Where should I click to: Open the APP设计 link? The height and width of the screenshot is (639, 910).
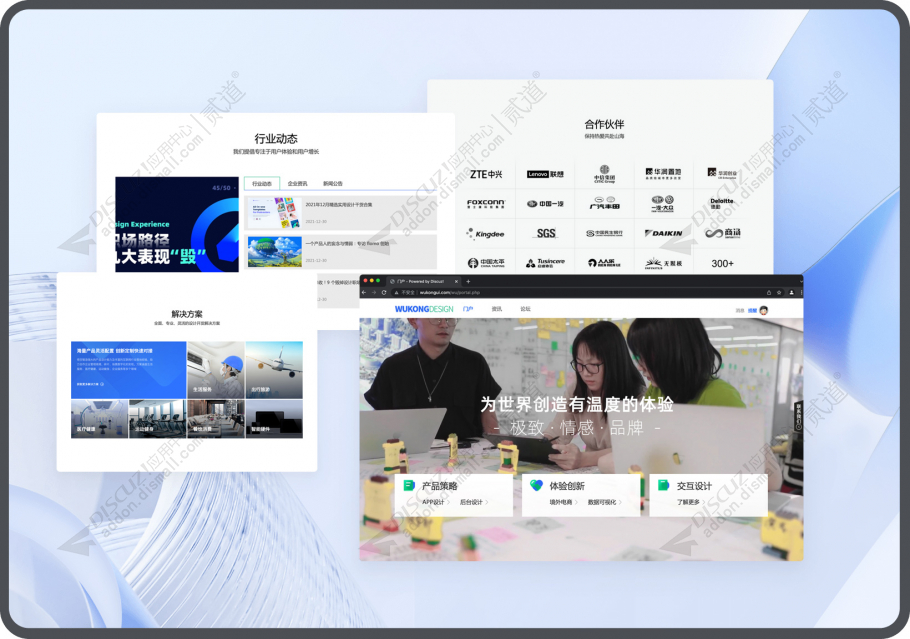[x=435, y=502]
